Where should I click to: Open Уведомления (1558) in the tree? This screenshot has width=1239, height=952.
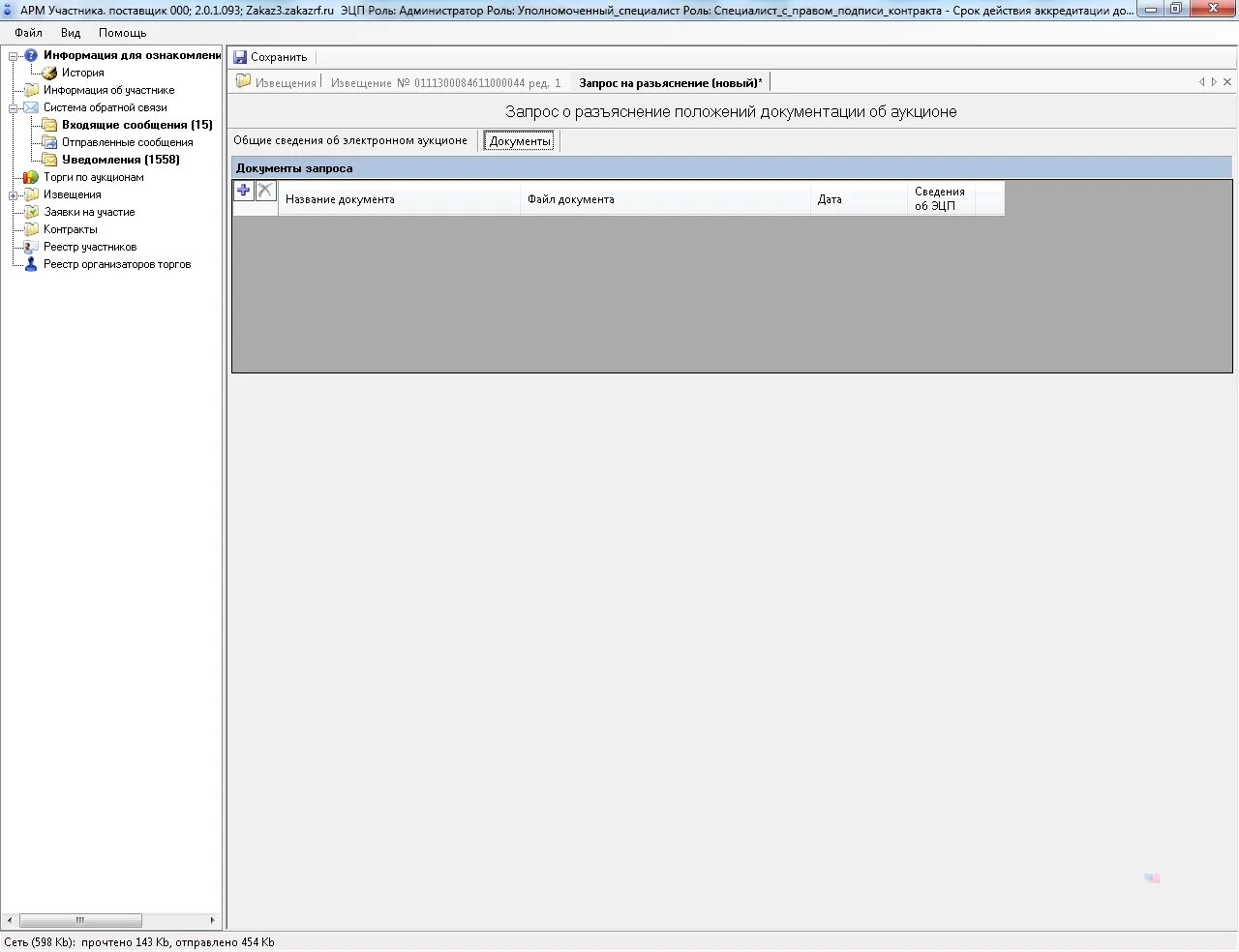120,160
